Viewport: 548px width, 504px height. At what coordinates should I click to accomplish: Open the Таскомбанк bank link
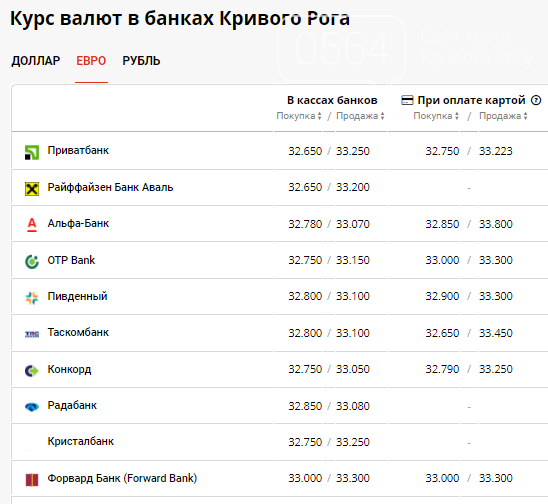pyautogui.click(x=78, y=332)
